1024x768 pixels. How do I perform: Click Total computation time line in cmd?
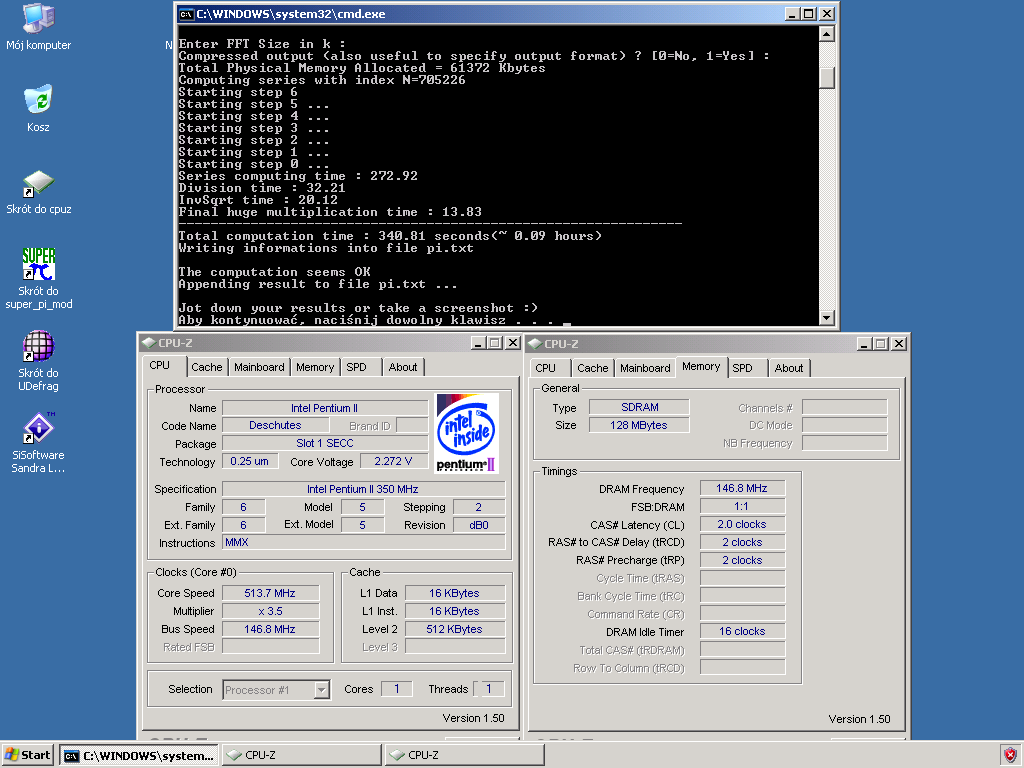click(x=390, y=236)
